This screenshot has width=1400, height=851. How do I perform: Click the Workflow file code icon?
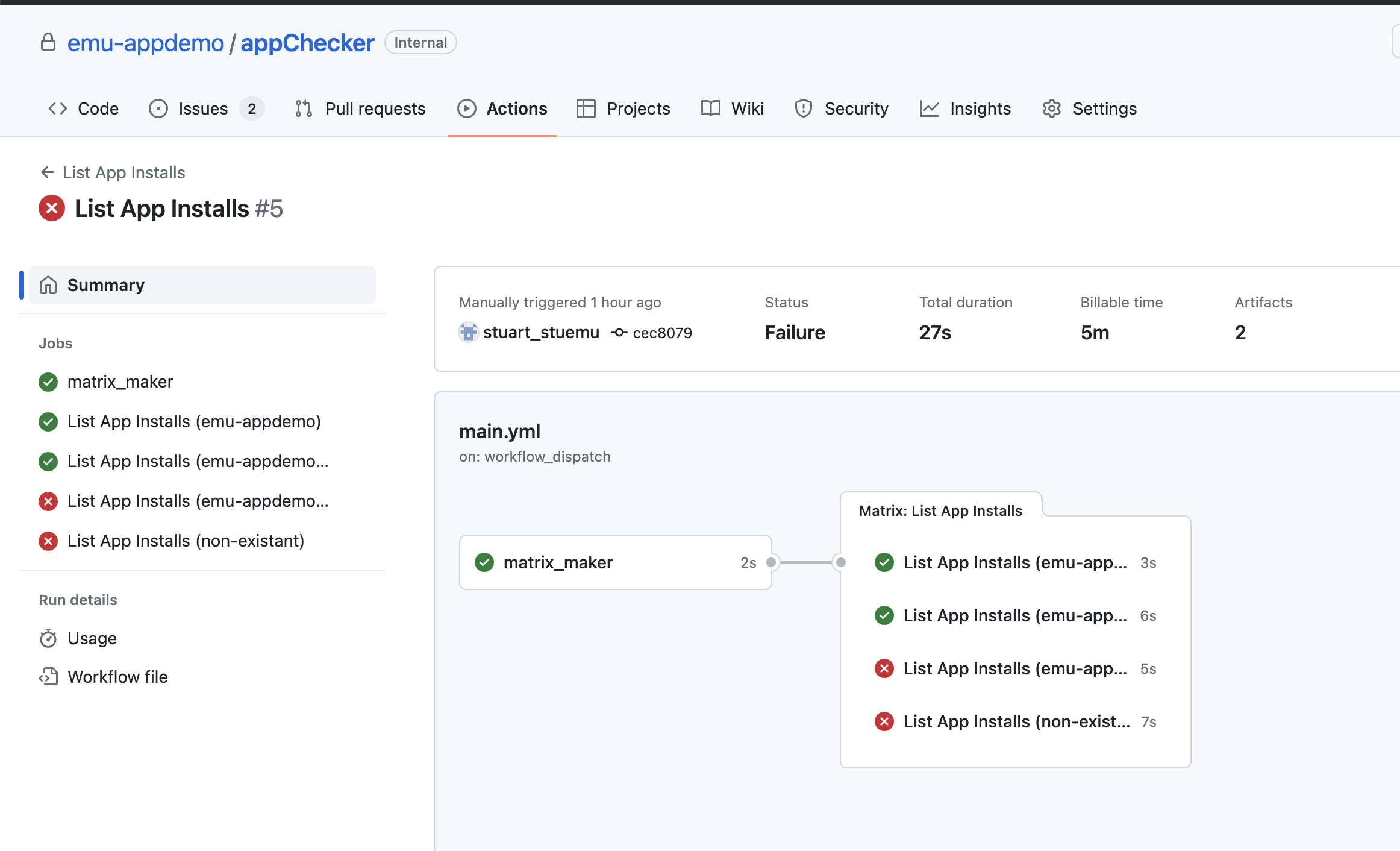(48, 677)
